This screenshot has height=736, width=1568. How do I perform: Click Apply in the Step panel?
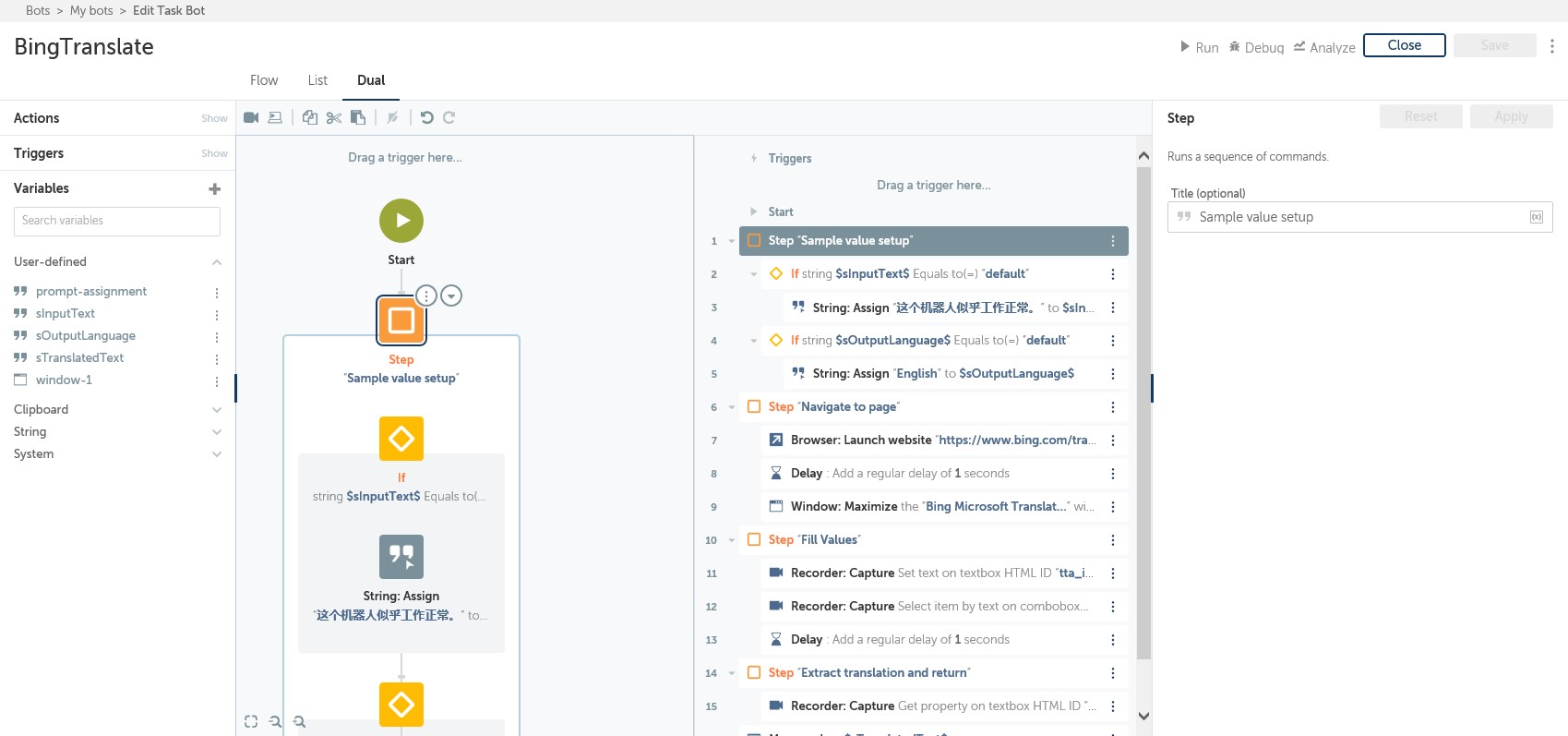1512,116
